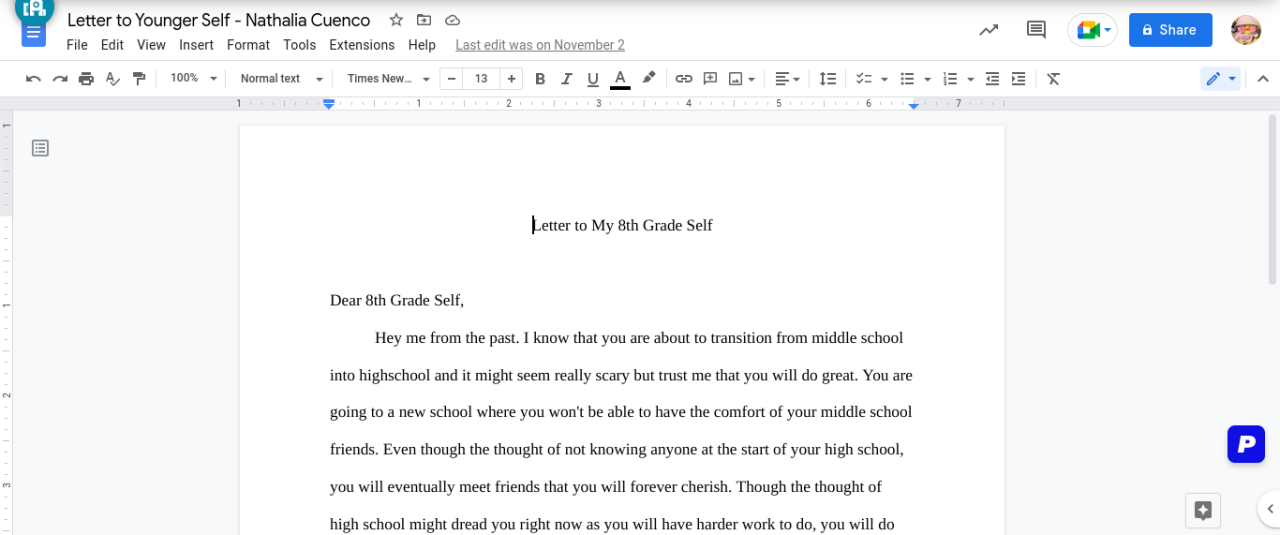Open the Help menu

422,45
